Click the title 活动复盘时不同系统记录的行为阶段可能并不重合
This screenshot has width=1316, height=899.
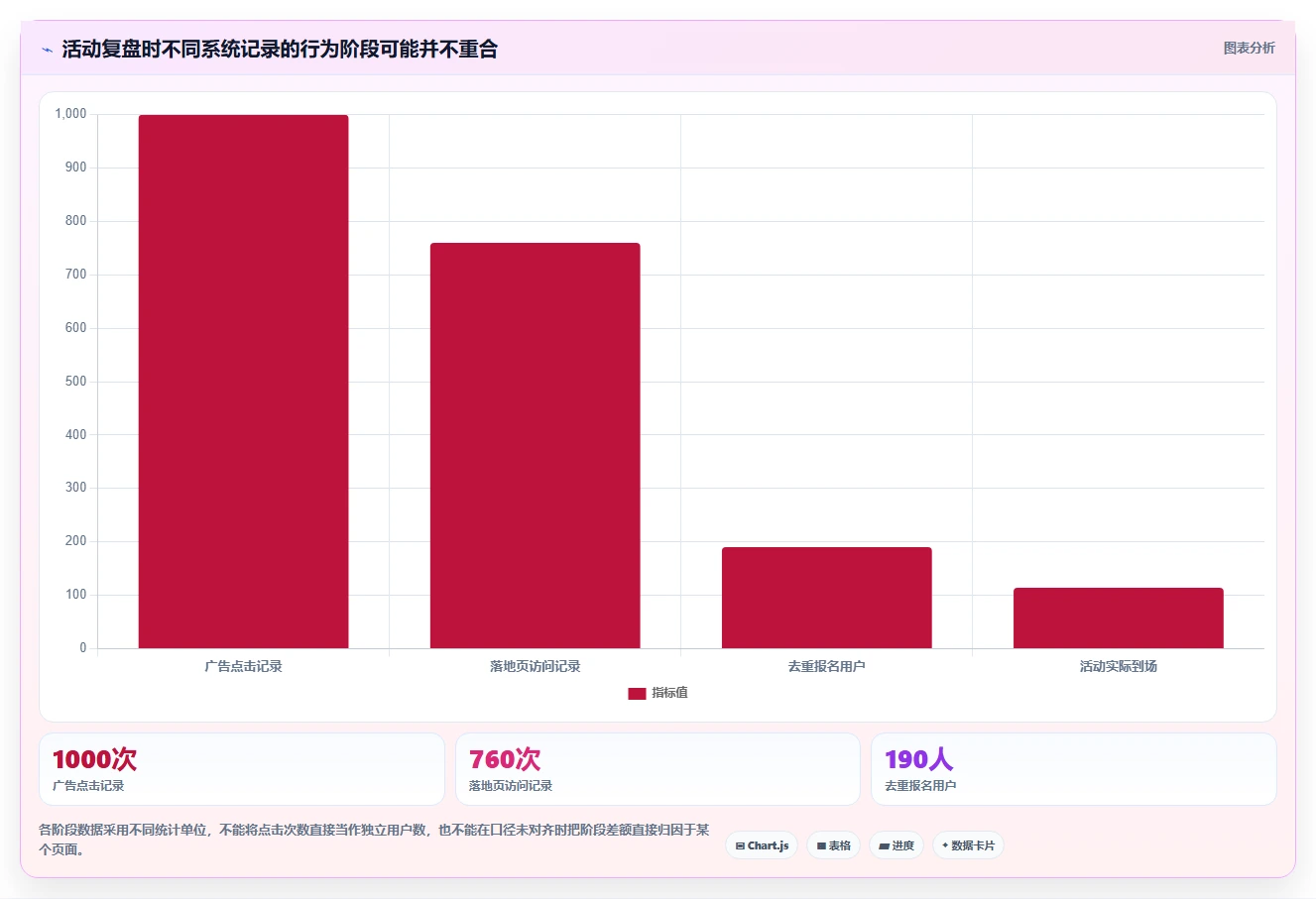(x=280, y=49)
